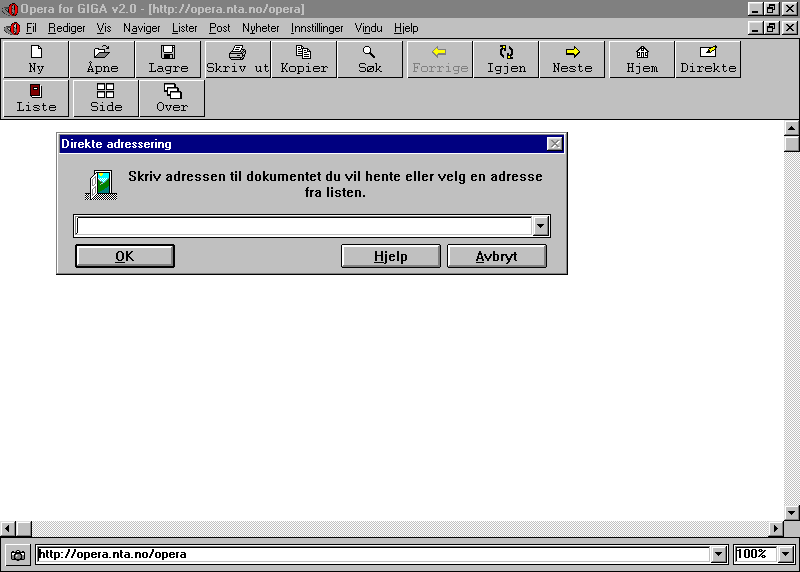Open the Nyheter menu
Screen dimensions: 800x572
point(260,28)
